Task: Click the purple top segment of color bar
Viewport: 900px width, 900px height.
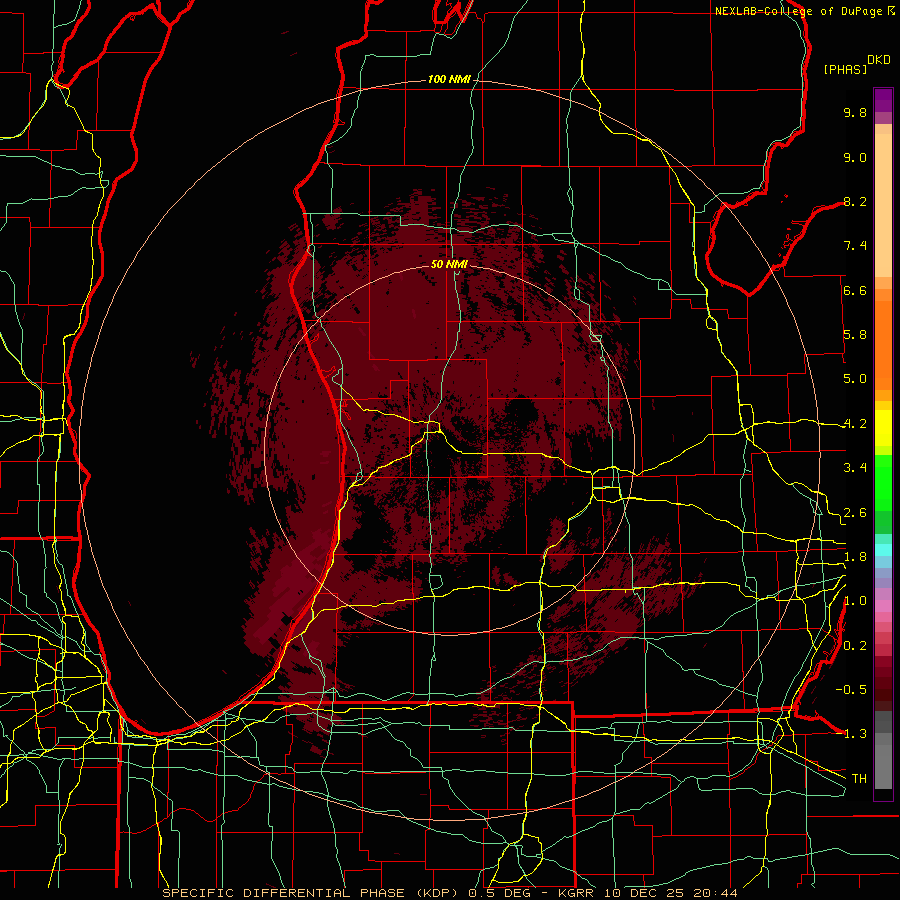Action: tap(883, 100)
